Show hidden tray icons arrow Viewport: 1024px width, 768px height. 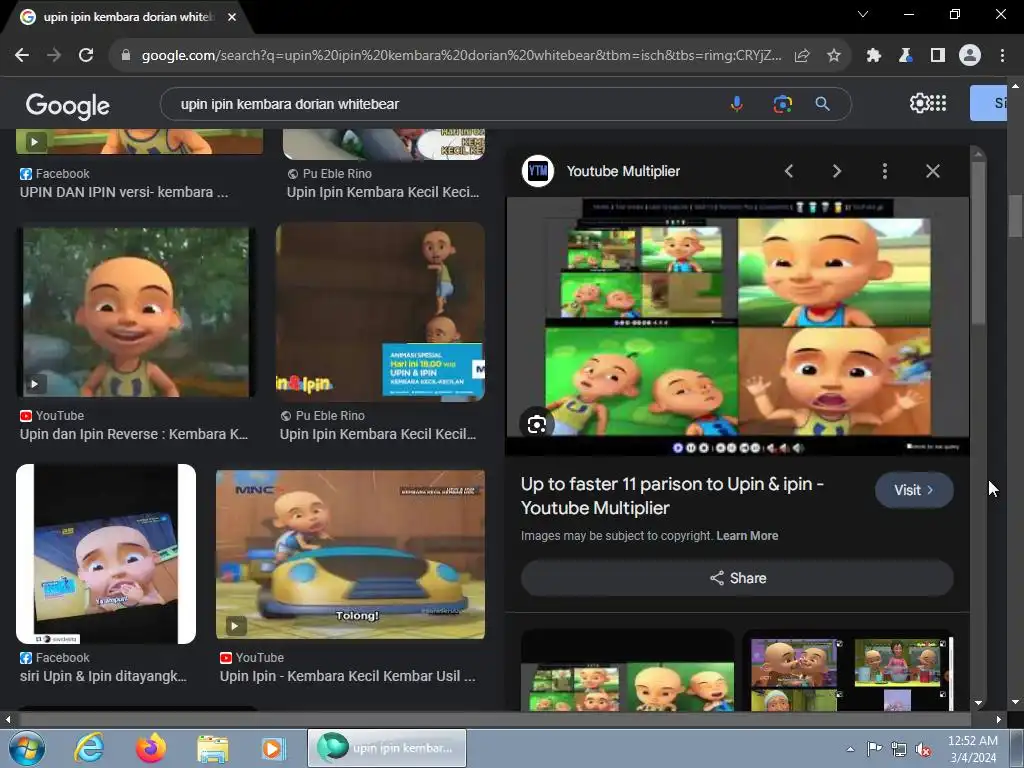click(850, 749)
